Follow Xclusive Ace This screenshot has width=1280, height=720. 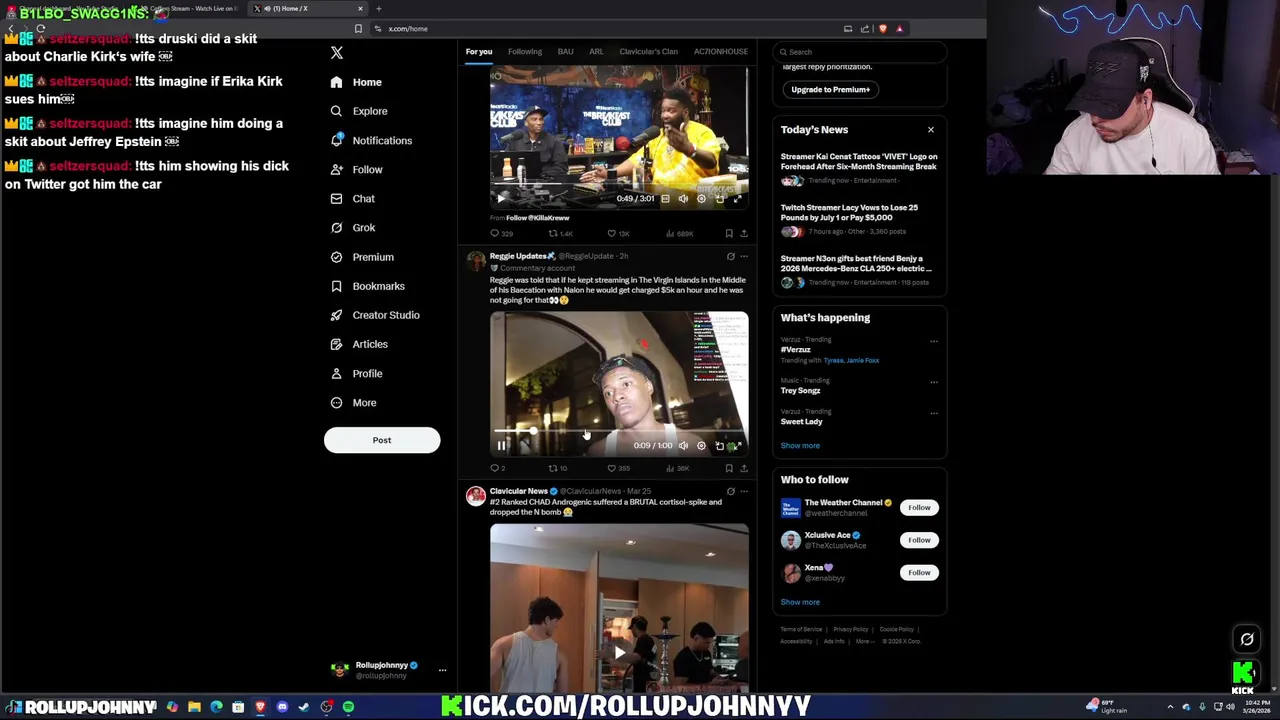(x=919, y=540)
